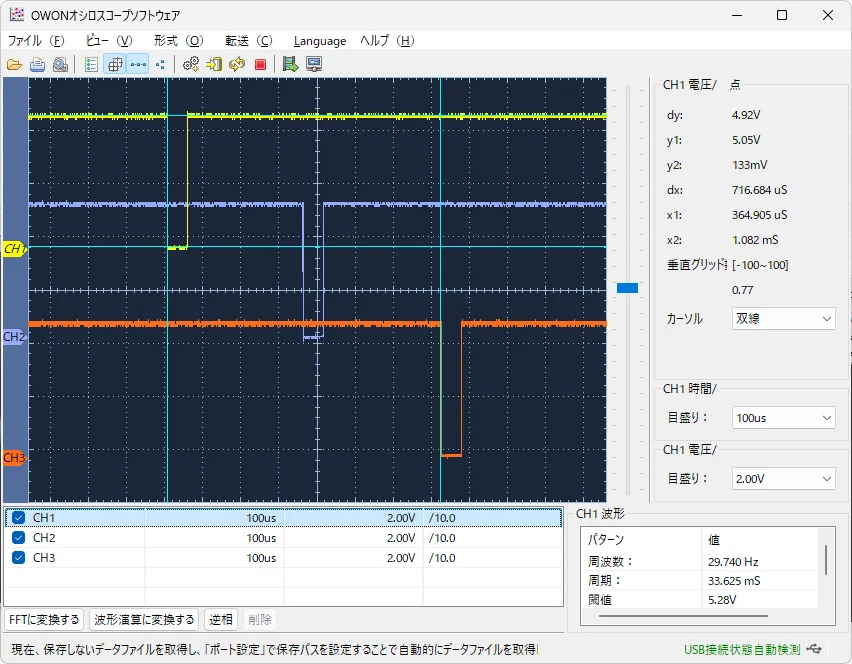This screenshot has height=664, width=852.
Task: Toggle the list view icon in the toolbar
Action: point(91,65)
